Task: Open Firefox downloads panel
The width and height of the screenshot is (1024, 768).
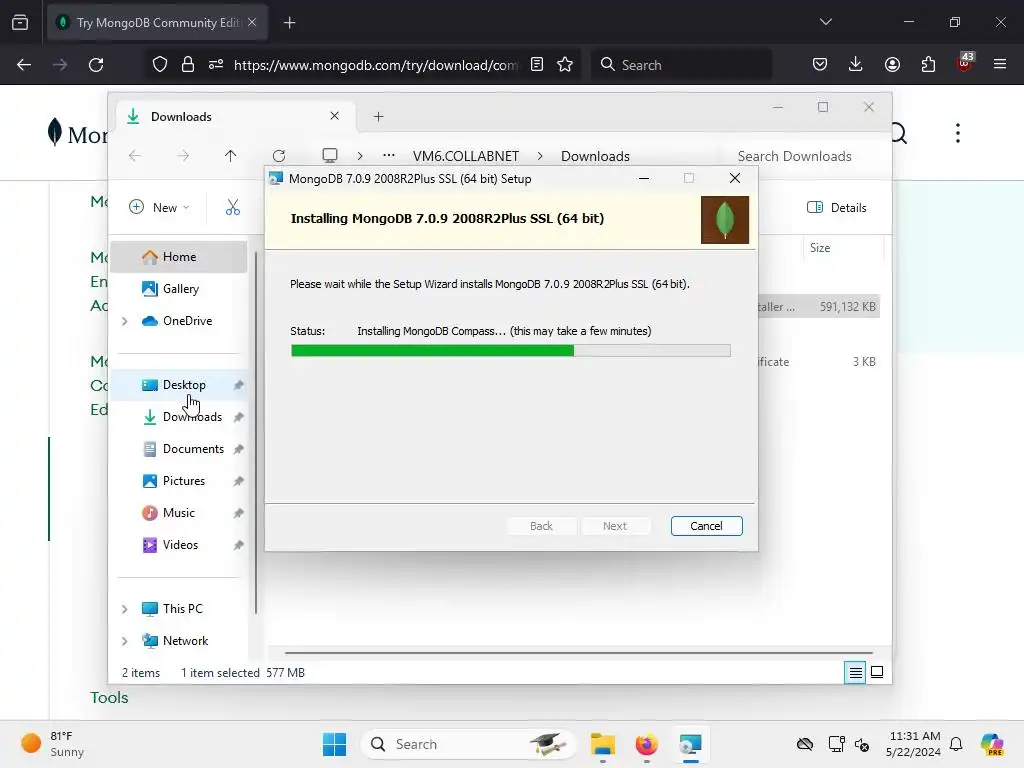Action: 856,64
